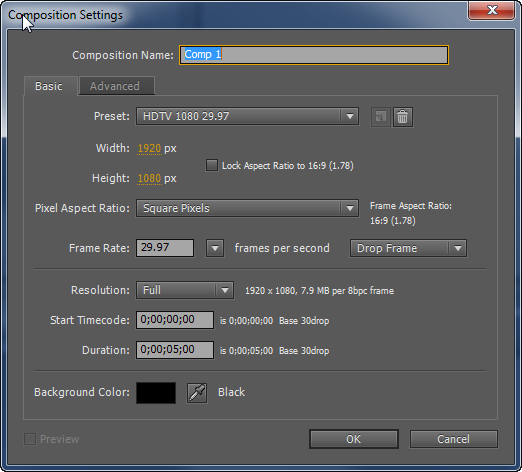Click the Height value 1080

[149, 178]
